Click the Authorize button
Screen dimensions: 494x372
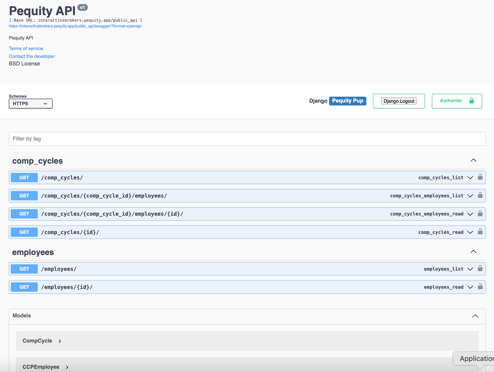click(x=457, y=101)
